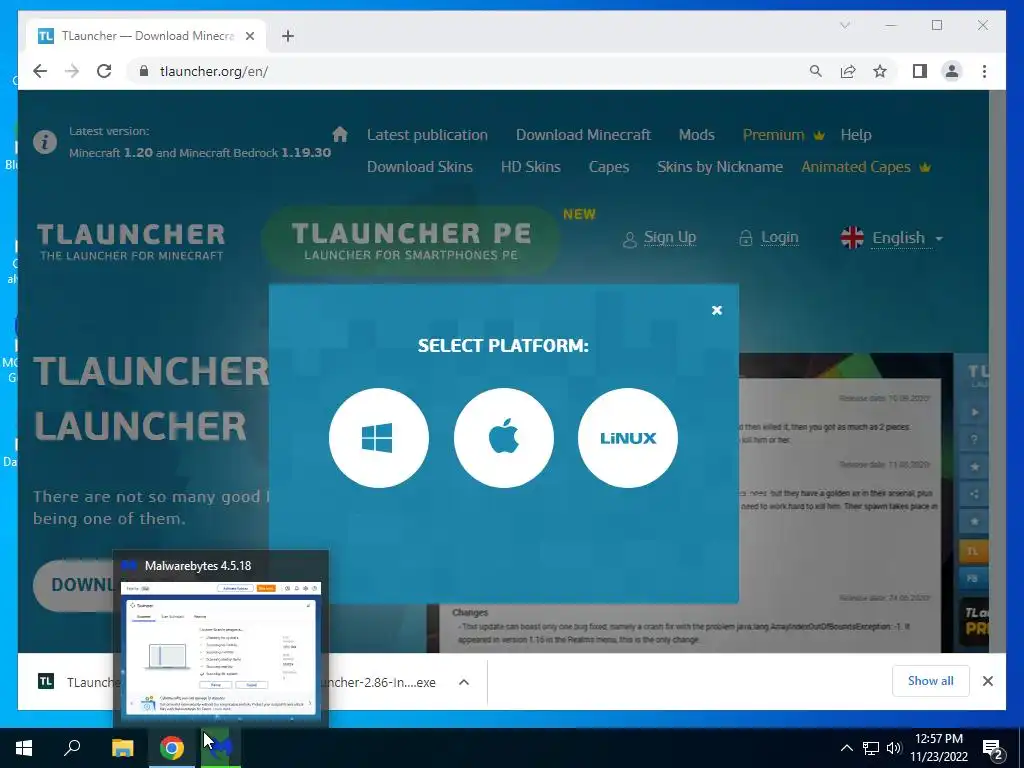Open File Explorer from taskbar
This screenshot has width=1024, height=768.
[x=122, y=748]
